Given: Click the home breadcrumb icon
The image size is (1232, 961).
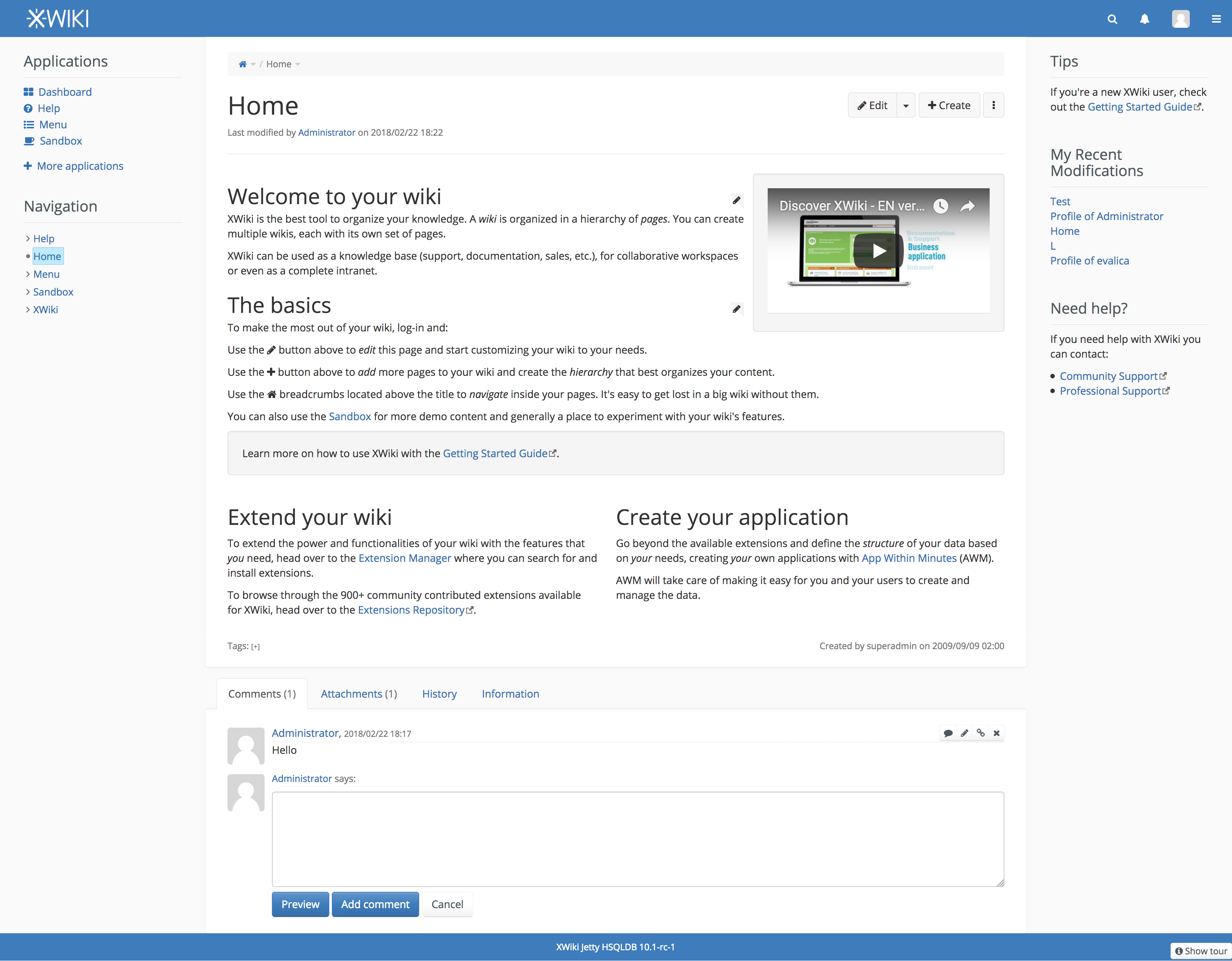Looking at the screenshot, I should 243,64.
